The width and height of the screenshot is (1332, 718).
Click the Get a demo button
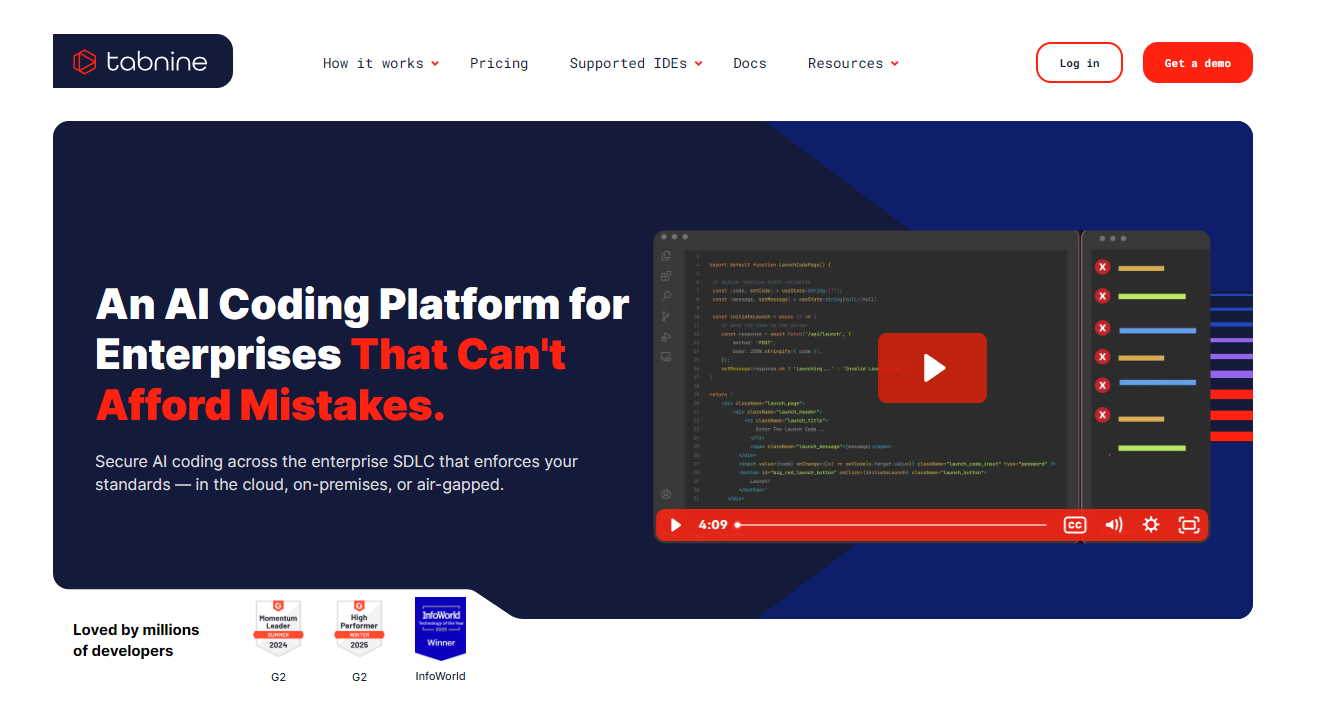point(1198,62)
